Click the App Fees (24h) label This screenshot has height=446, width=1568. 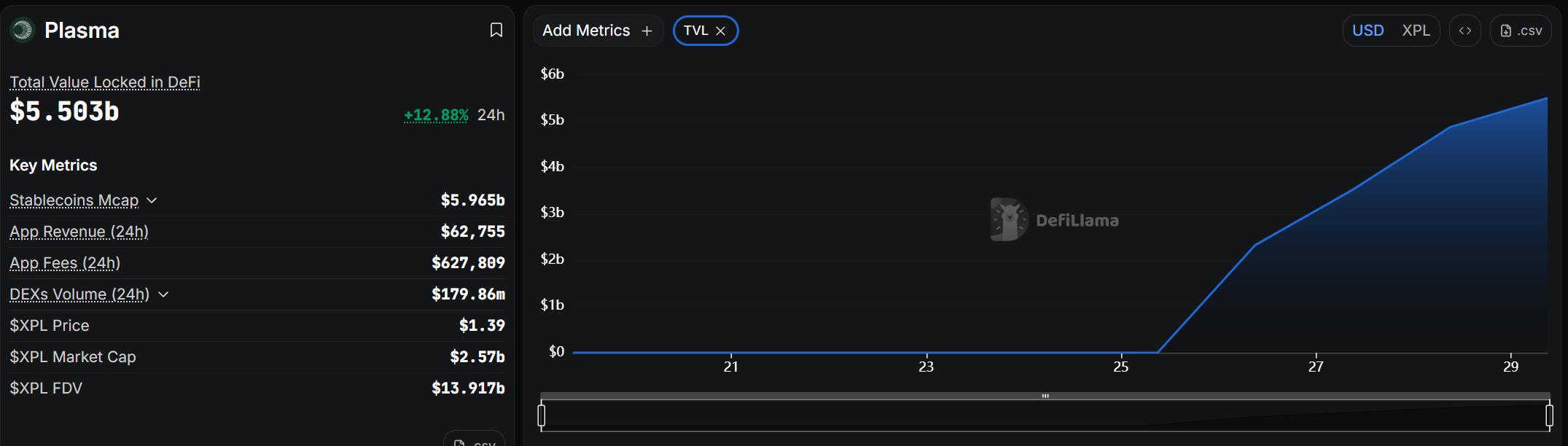tap(65, 263)
